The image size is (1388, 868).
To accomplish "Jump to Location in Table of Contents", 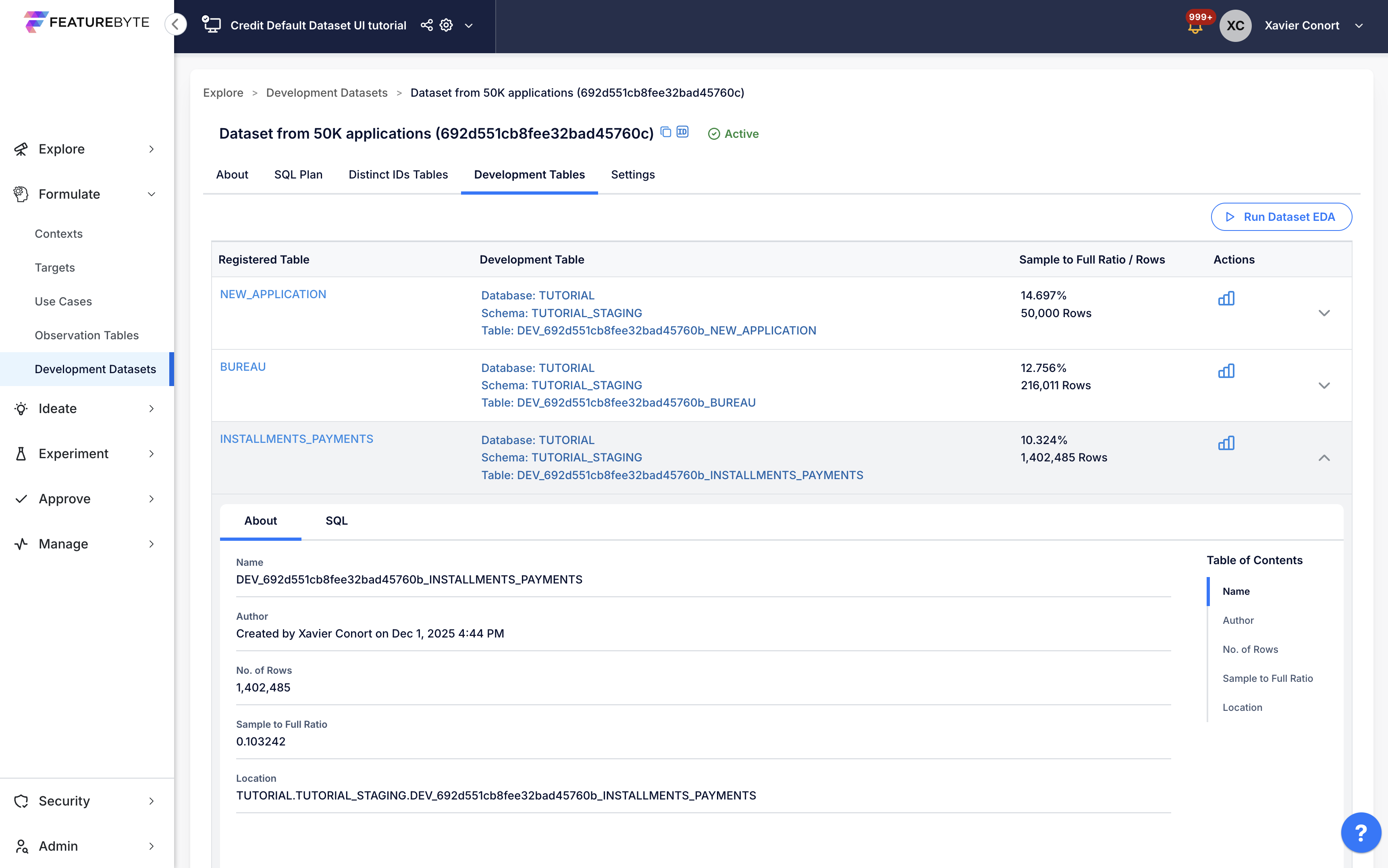I will click(x=1242, y=707).
